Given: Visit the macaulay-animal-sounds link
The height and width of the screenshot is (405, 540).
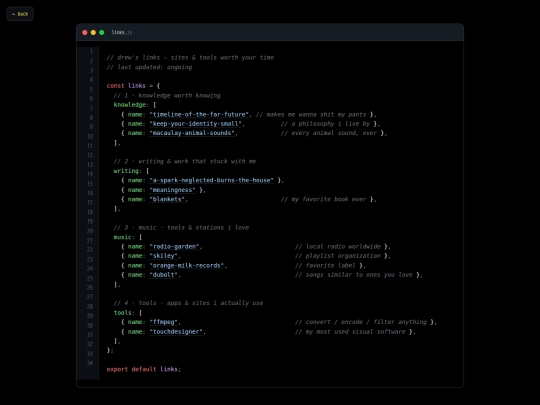Looking at the screenshot, I should point(192,133).
